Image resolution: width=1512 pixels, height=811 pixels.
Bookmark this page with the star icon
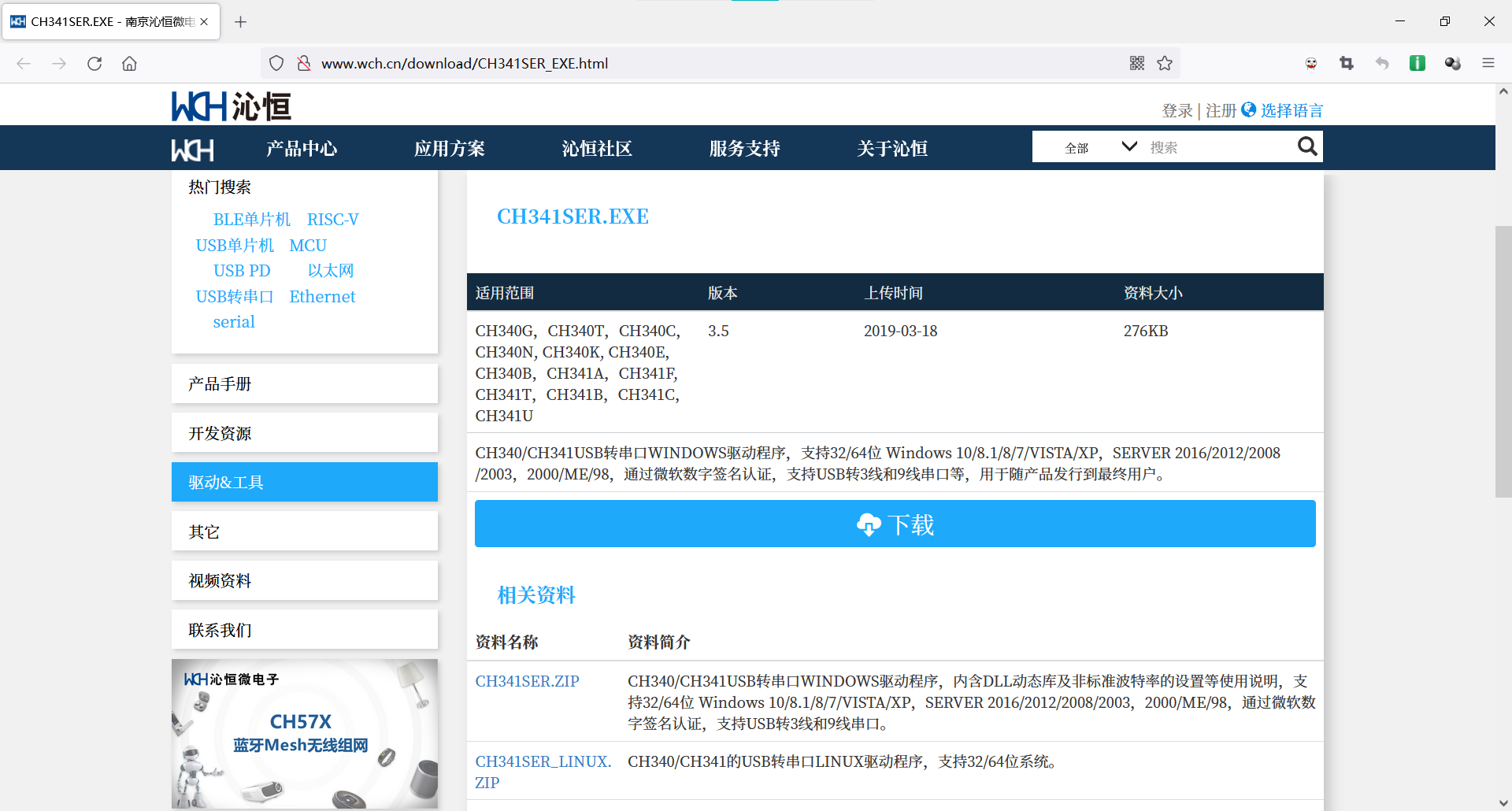(x=1165, y=63)
